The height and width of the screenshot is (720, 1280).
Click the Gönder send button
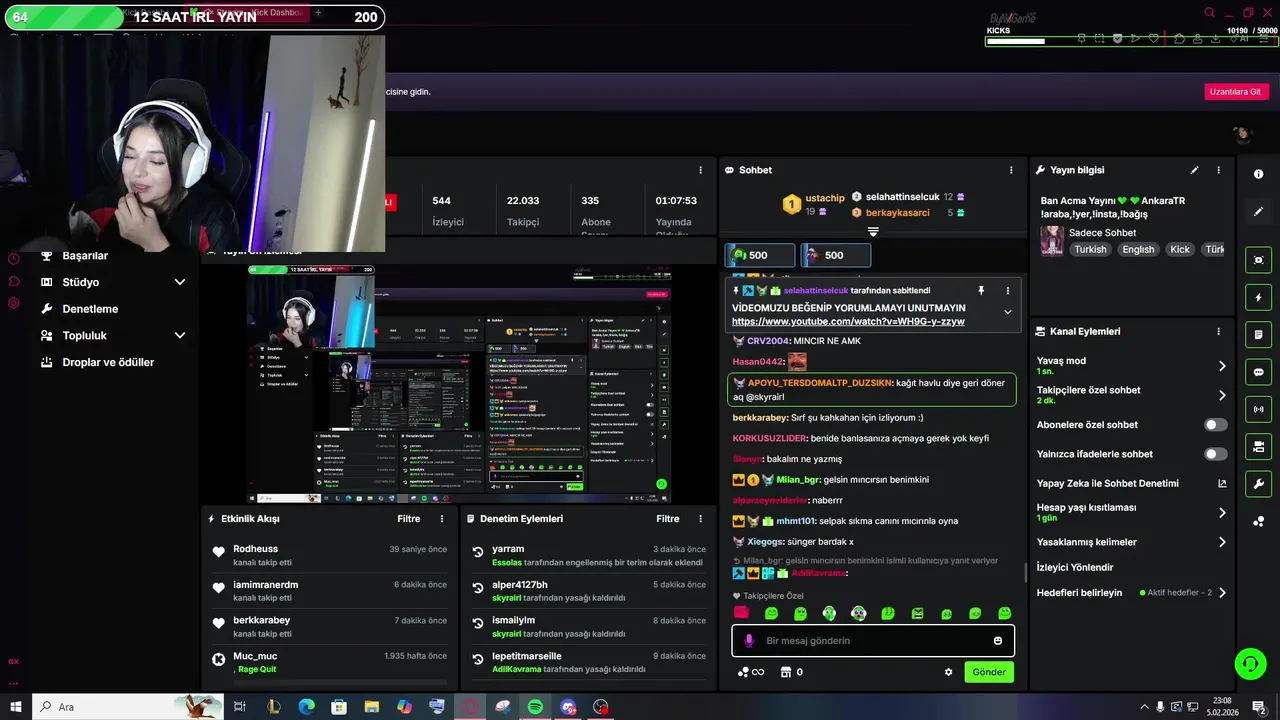click(989, 672)
